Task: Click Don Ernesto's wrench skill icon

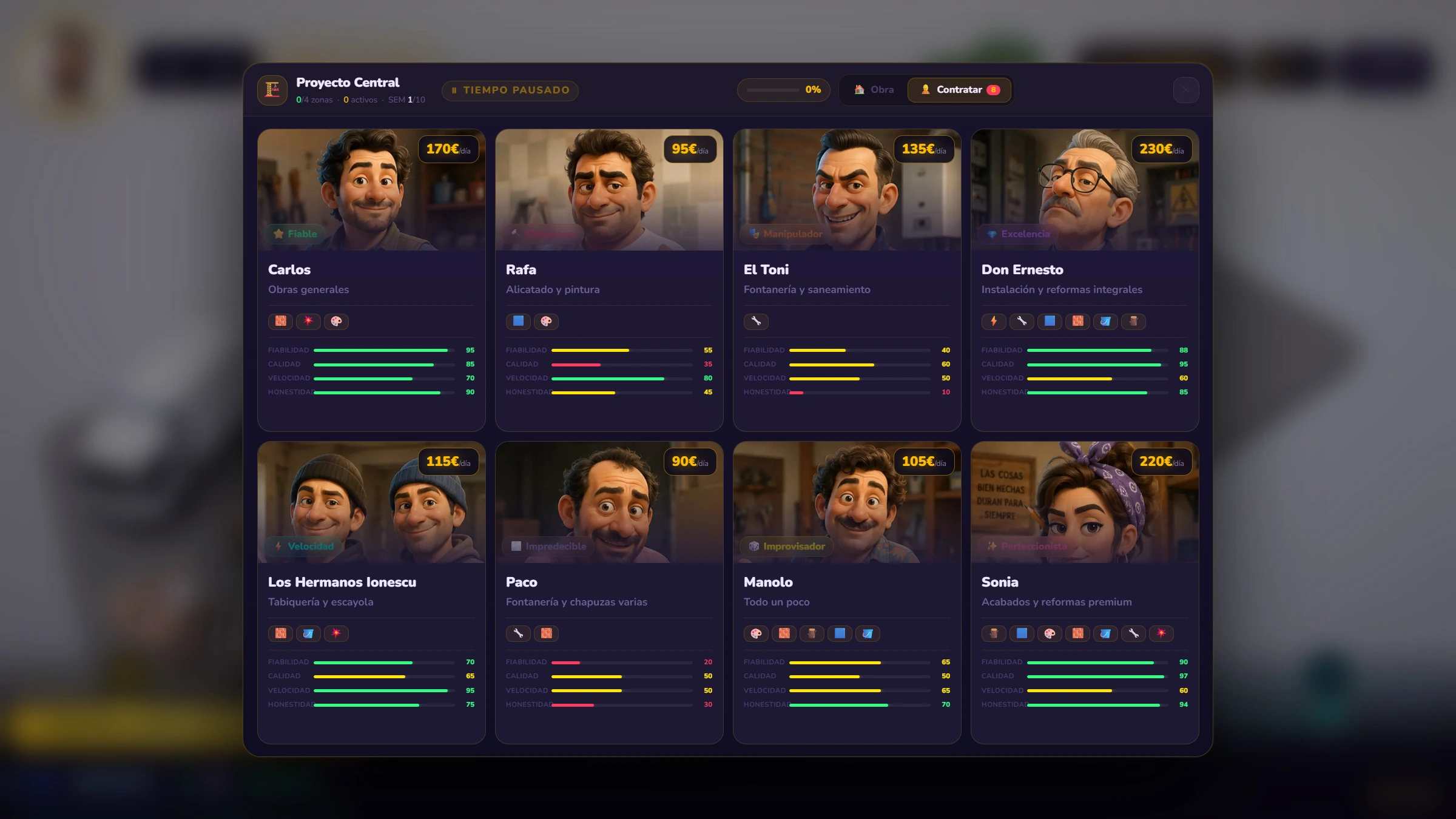Action: 1022,321
